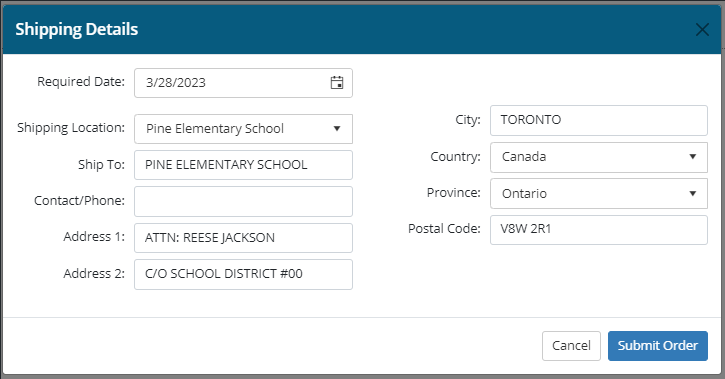This screenshot has width=725, height=379.
Task: Focus the City field containing TORONTO
Action: [x=599, y=120]
